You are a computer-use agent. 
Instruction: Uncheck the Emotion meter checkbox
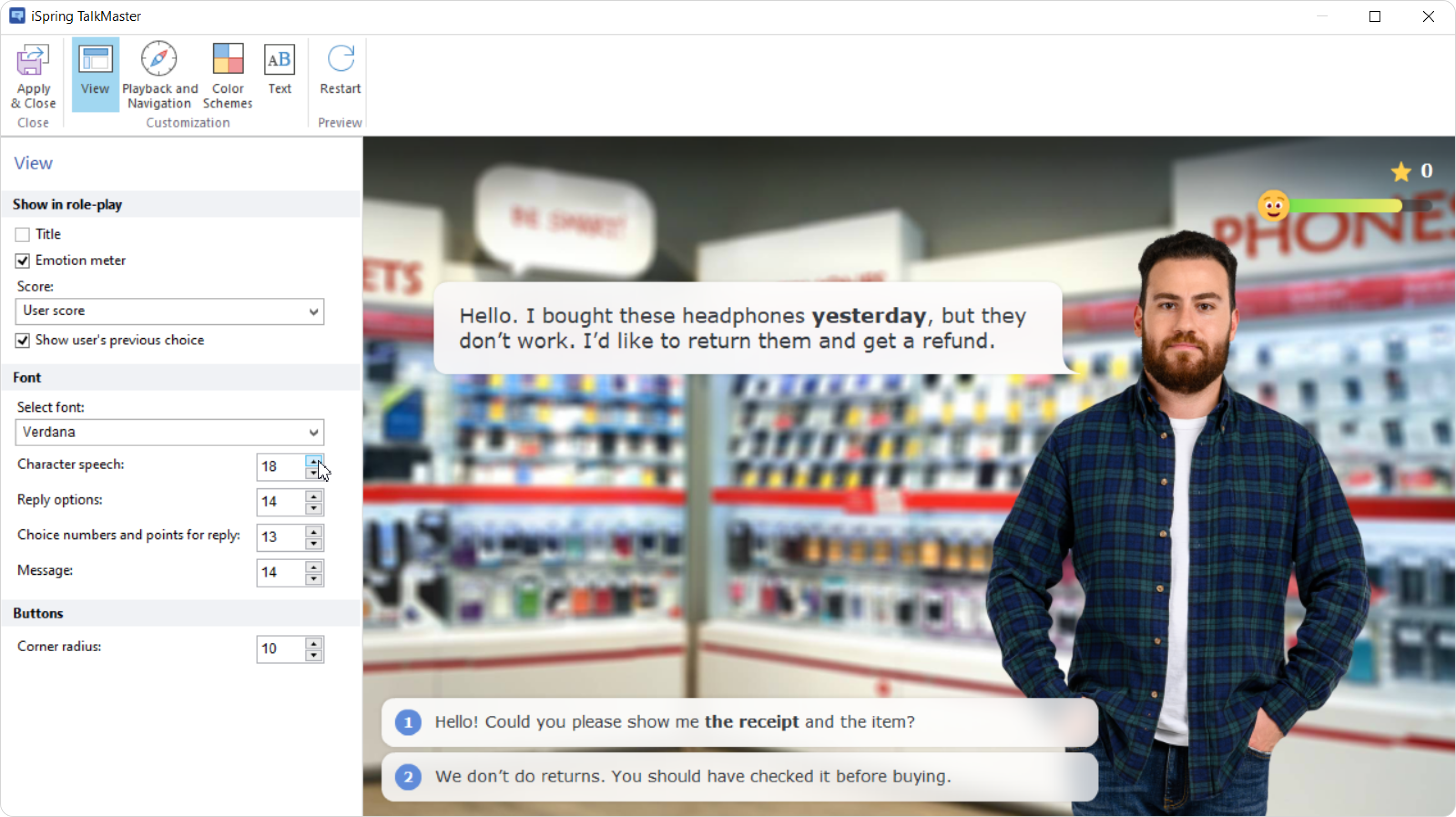click(23, 260)
